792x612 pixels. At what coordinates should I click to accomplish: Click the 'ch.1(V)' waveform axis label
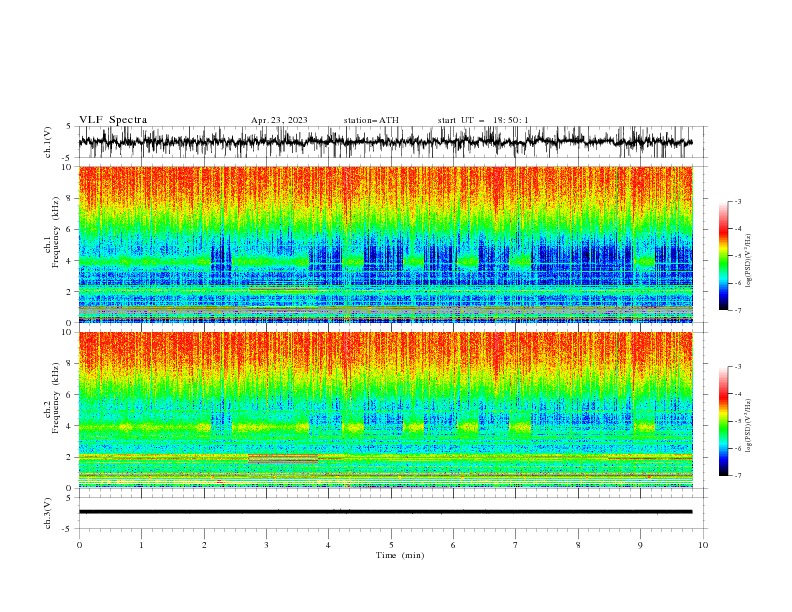(48, 142)
